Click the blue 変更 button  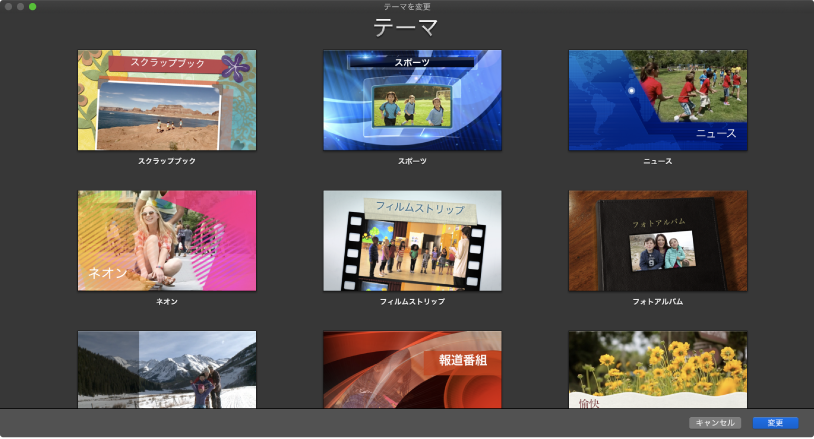coord(775,423)
